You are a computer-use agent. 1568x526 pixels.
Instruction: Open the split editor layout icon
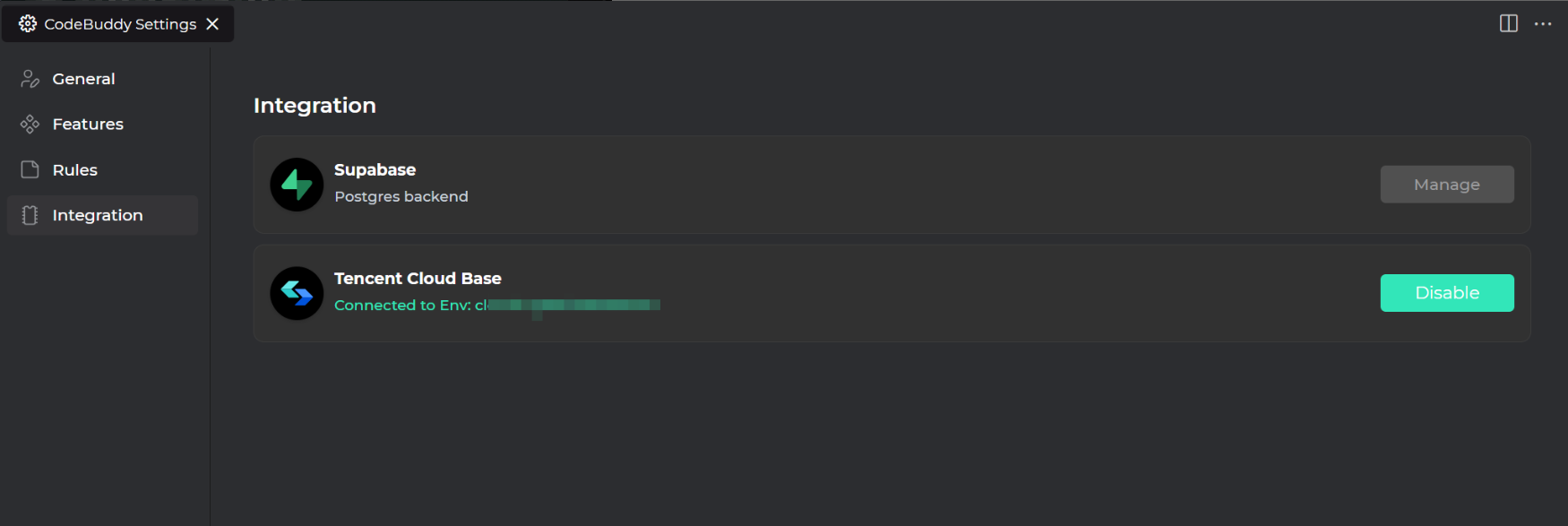pos(1508,23)
